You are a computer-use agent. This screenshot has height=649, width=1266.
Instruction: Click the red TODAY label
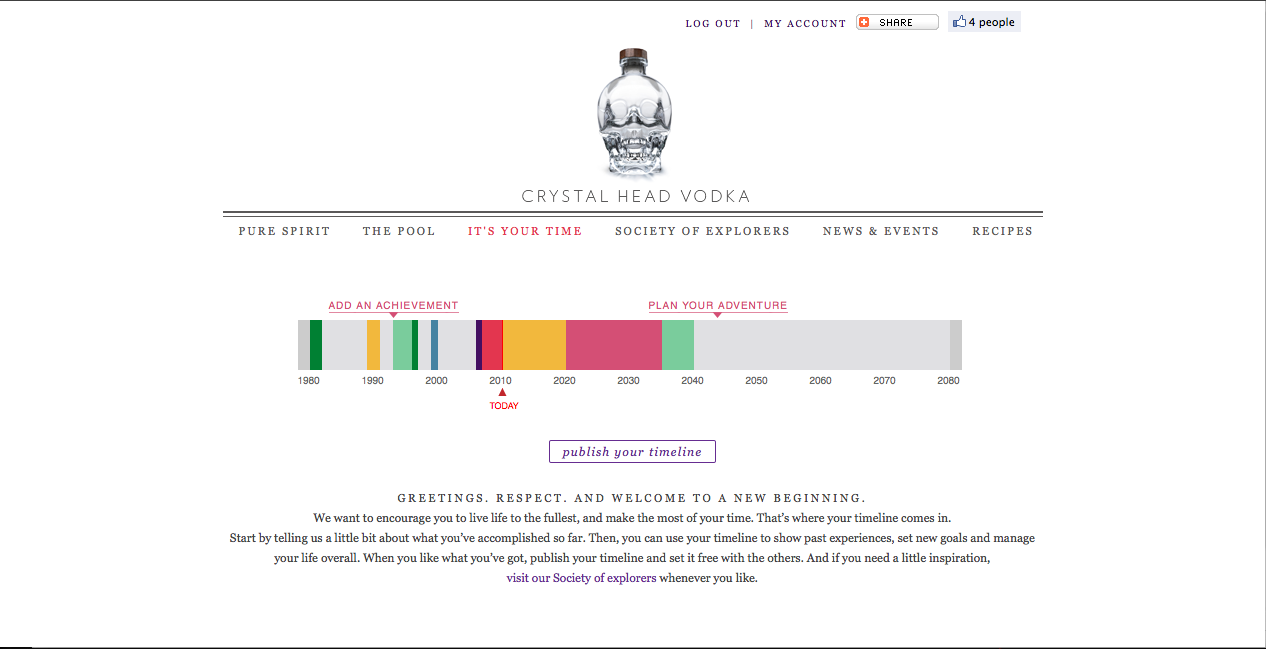tap(504, 406)
